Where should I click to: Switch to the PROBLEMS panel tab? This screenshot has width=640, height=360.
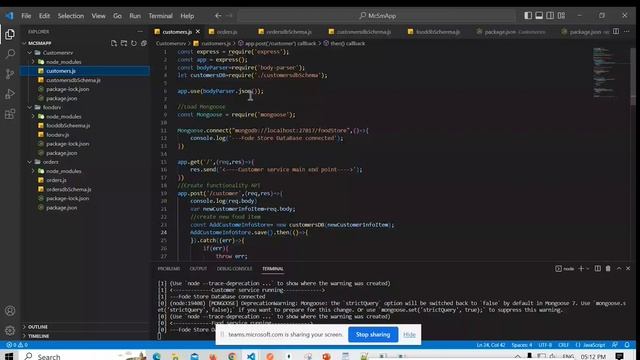point(169,269)
